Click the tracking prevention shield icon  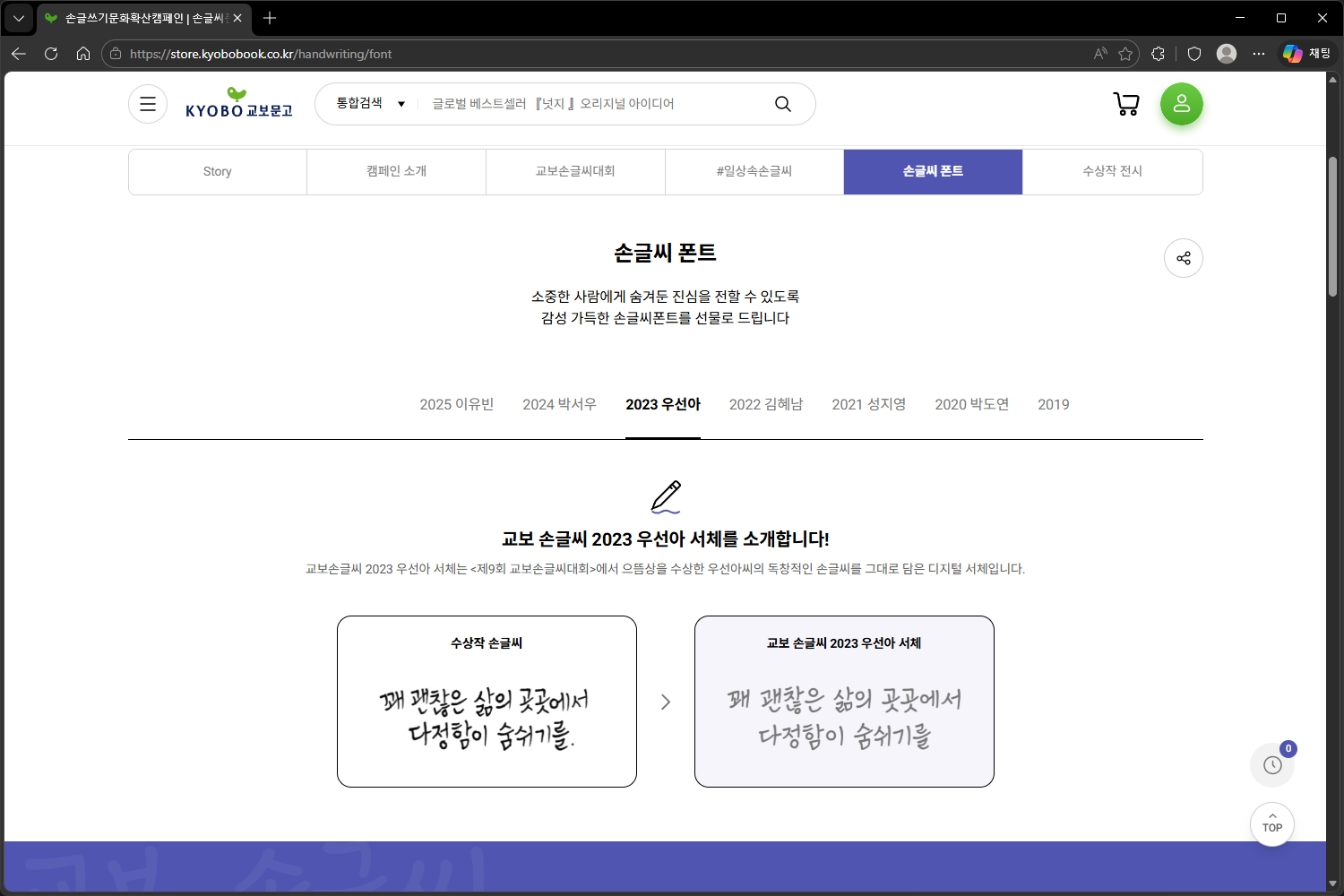tap(1194, 54)
